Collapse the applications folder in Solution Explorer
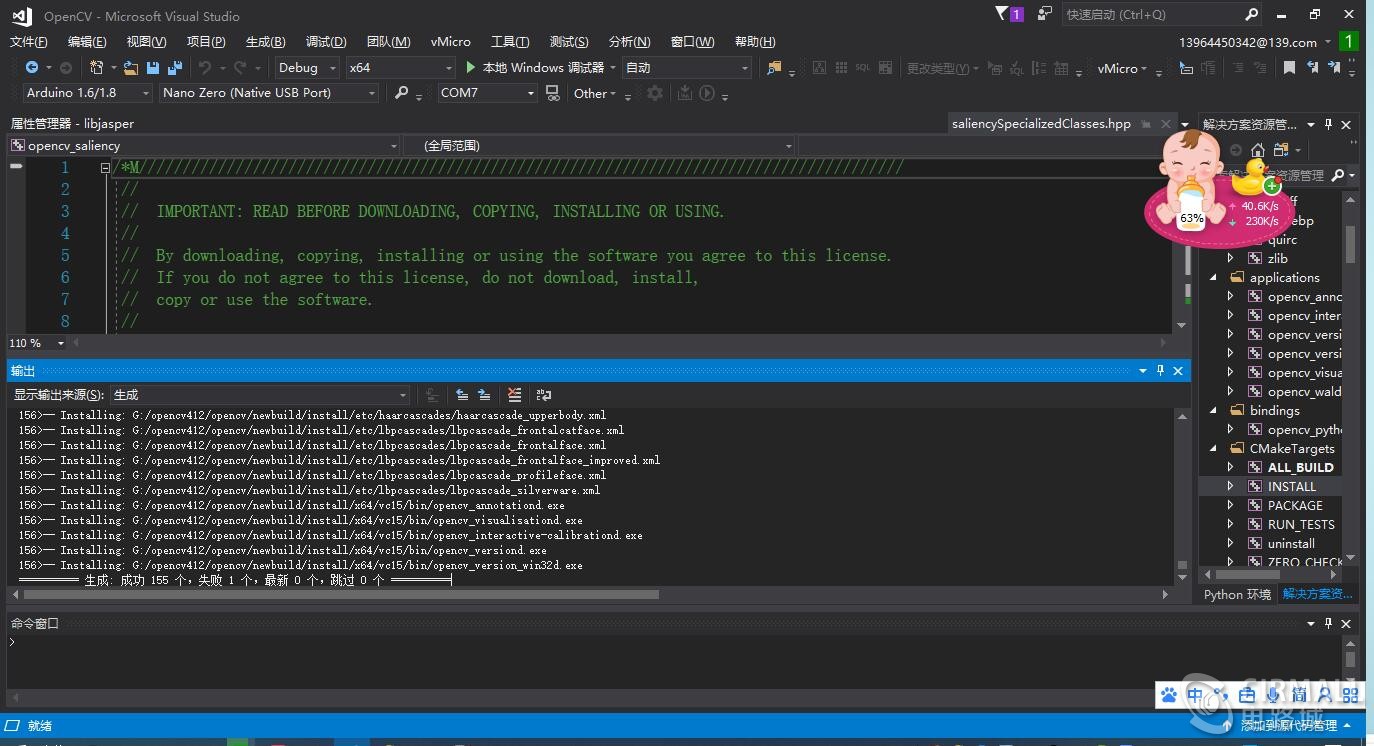This screenshot has height=746, width=1374. click(1215, 278)
